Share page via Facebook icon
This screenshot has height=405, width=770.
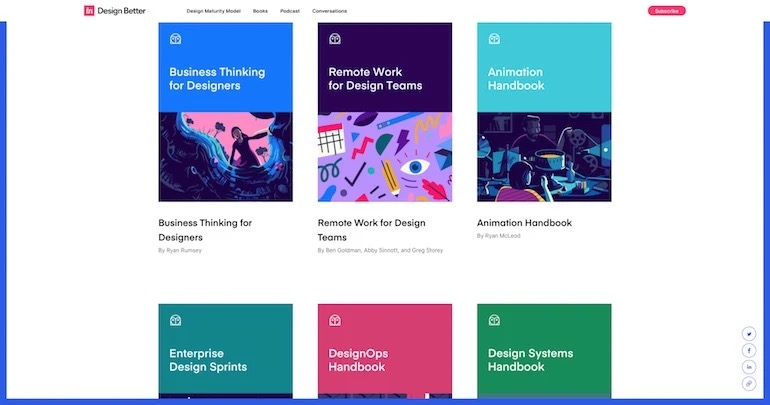click(749, 351)
